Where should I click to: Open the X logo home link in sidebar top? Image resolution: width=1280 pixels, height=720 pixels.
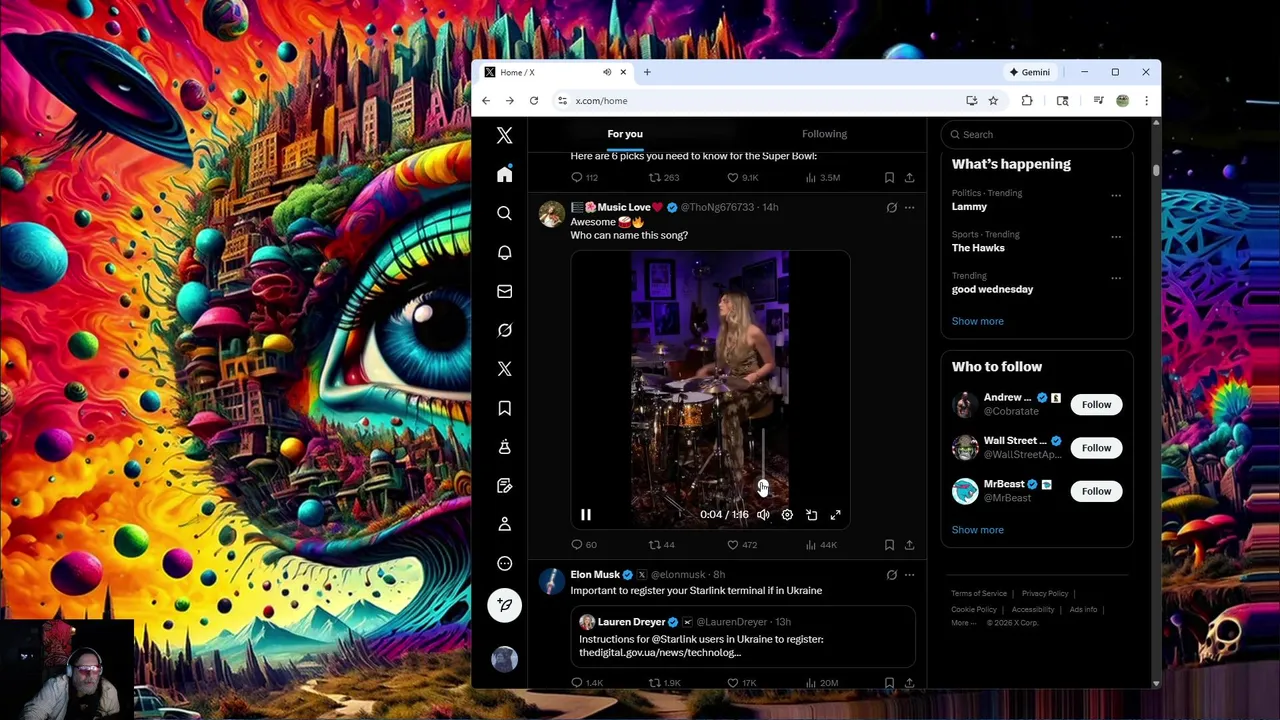[504, 135]
